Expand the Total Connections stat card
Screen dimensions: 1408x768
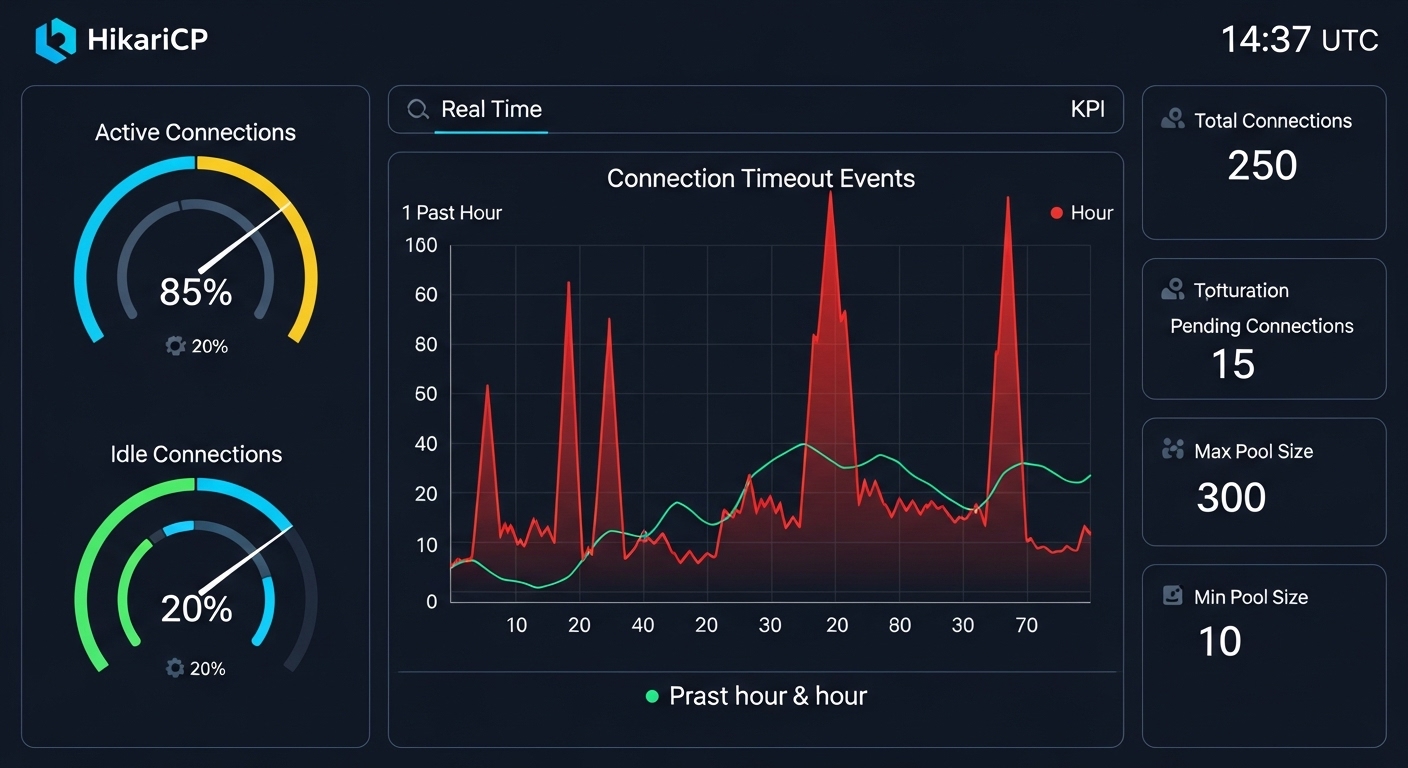point(1263,163)
